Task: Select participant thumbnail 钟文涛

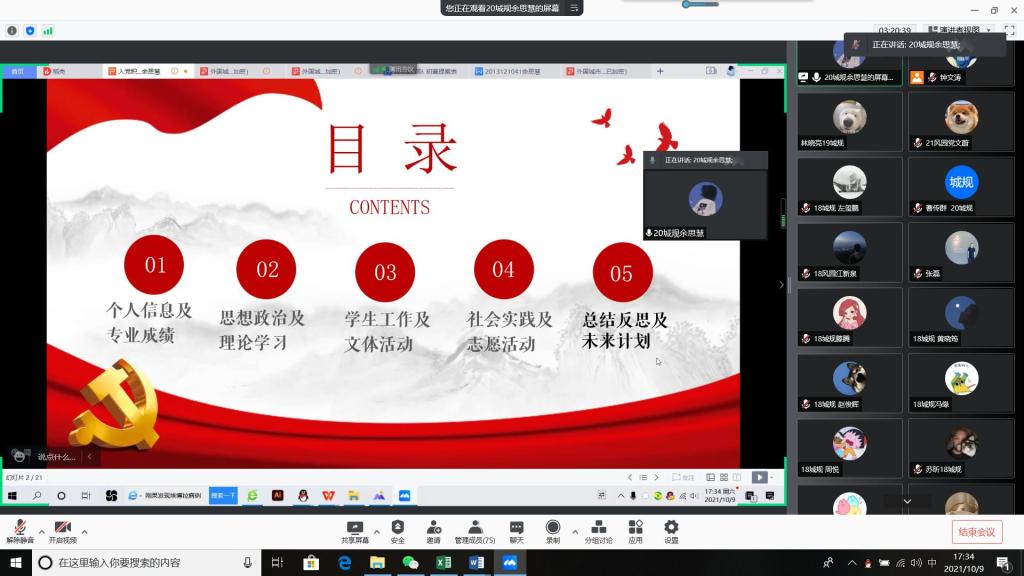Action: 960,62
